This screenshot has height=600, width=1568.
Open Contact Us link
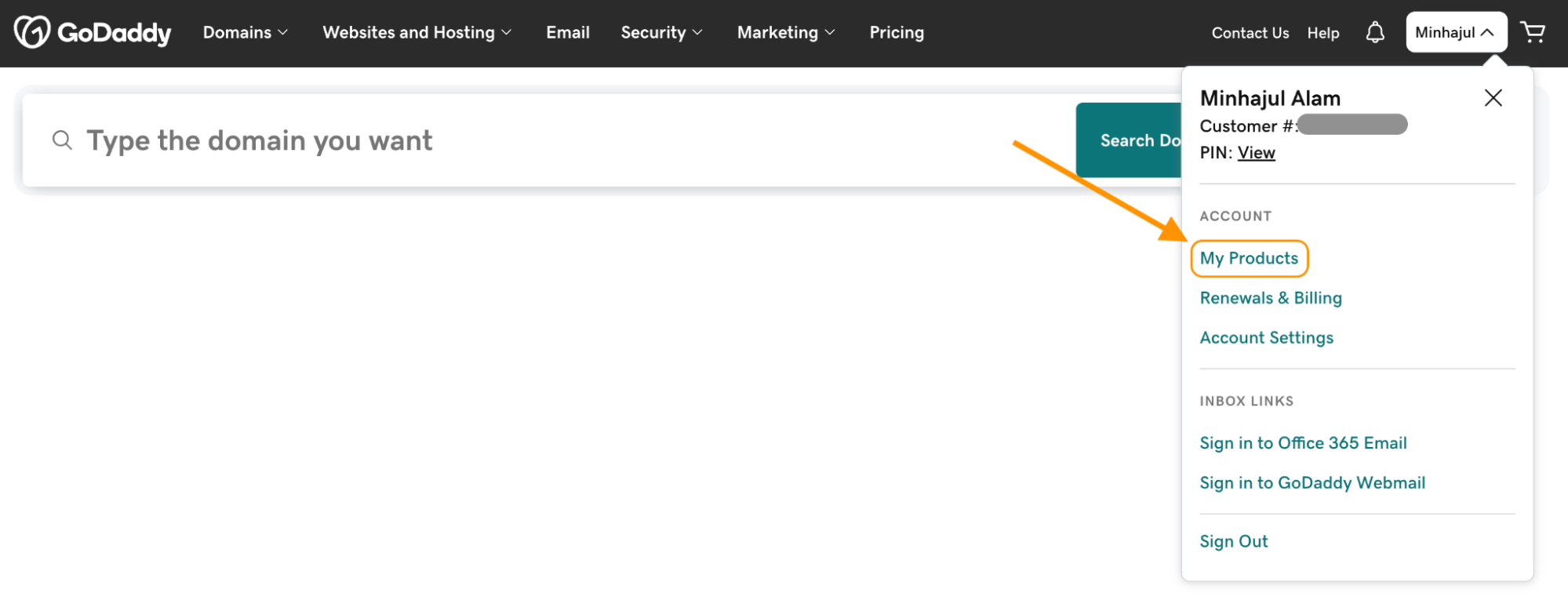(x=1250, y=33)
